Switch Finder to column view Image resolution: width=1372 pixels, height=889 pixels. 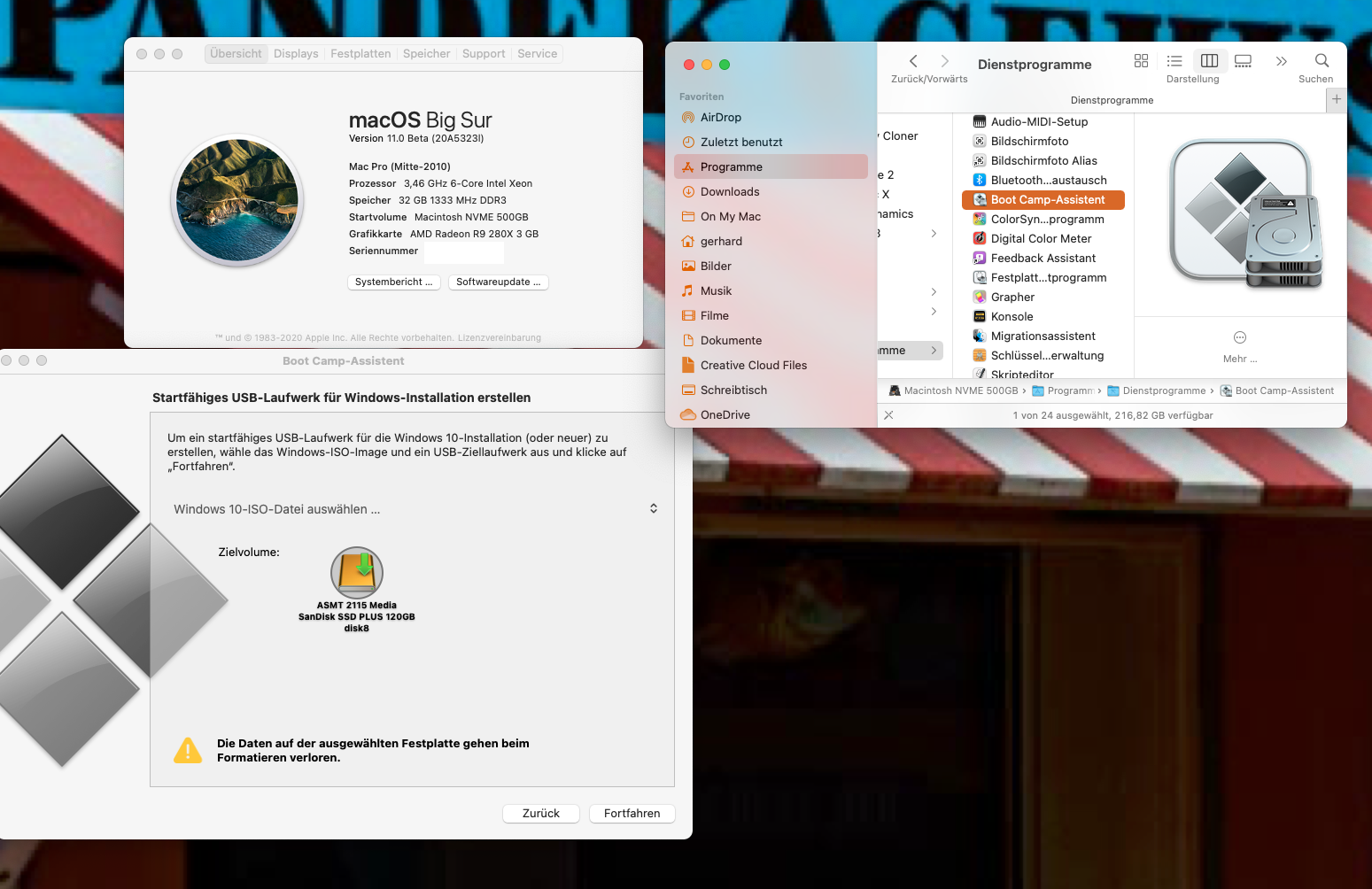1209,61
